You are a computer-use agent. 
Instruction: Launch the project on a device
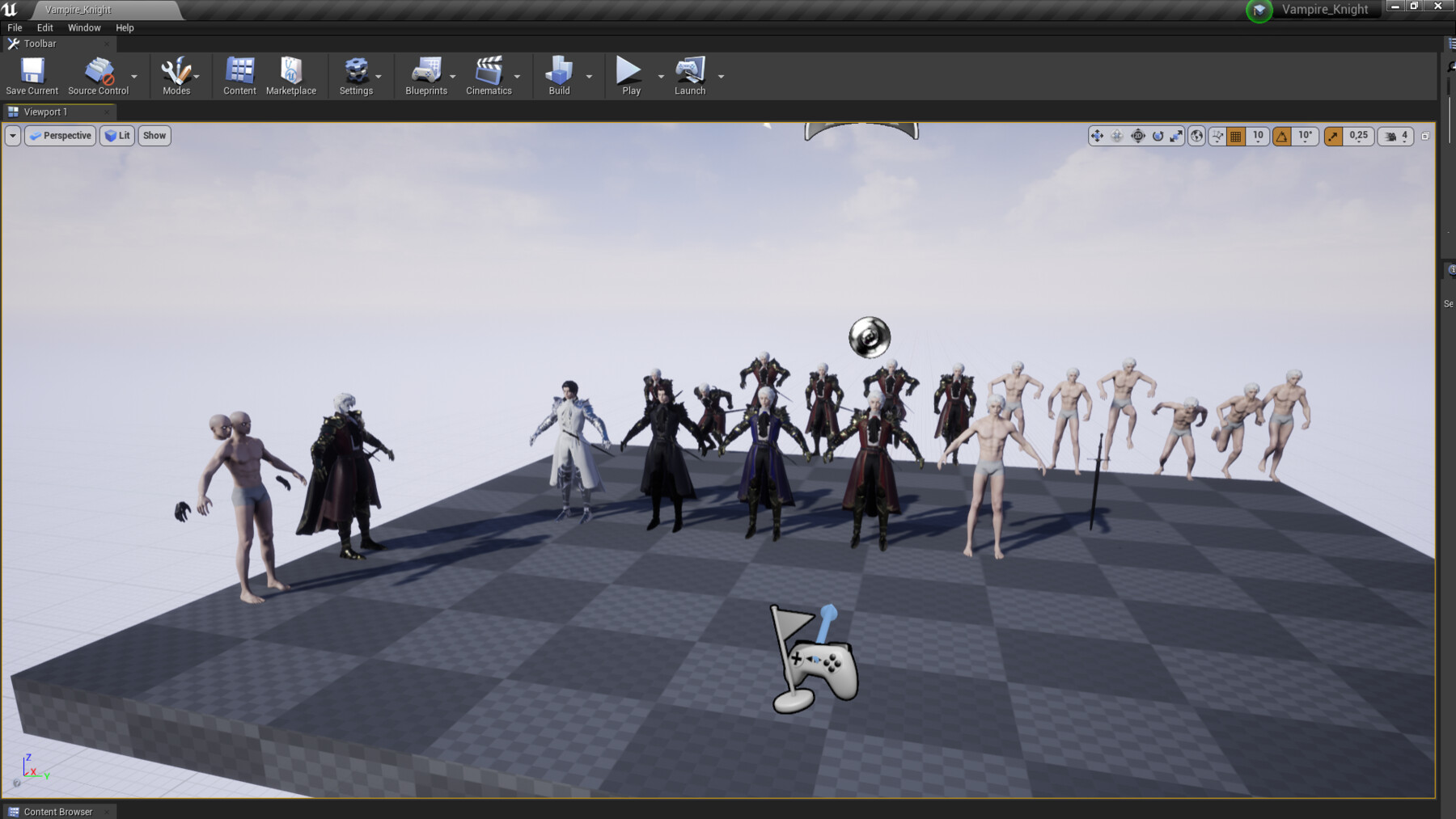[x=688, y=71]
